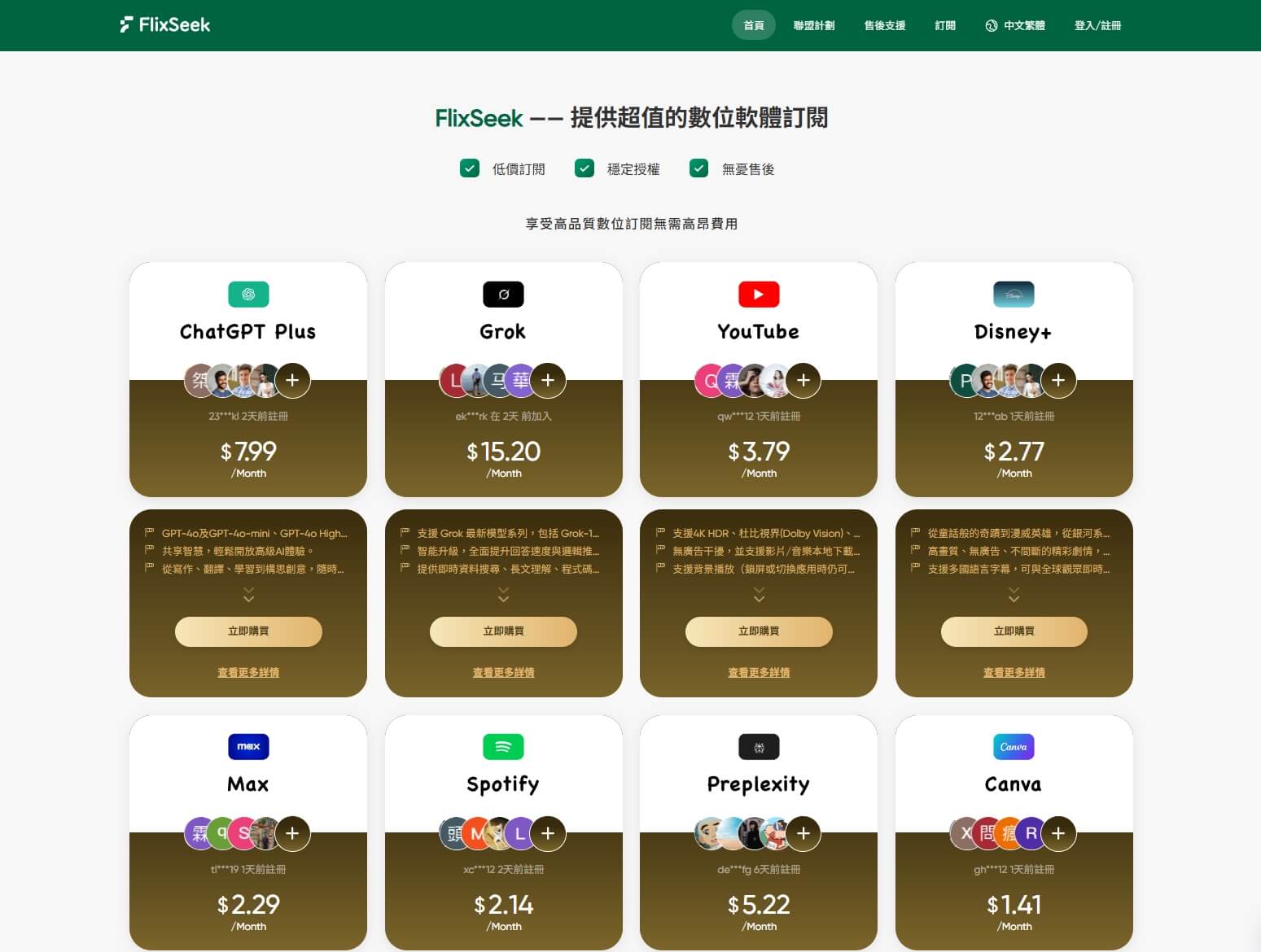The width and height of the screenshot is (1261, 952).
Task: Click the 享受高品質數位訂閱無需高昂費用 tagline
Action: (632, 224)
